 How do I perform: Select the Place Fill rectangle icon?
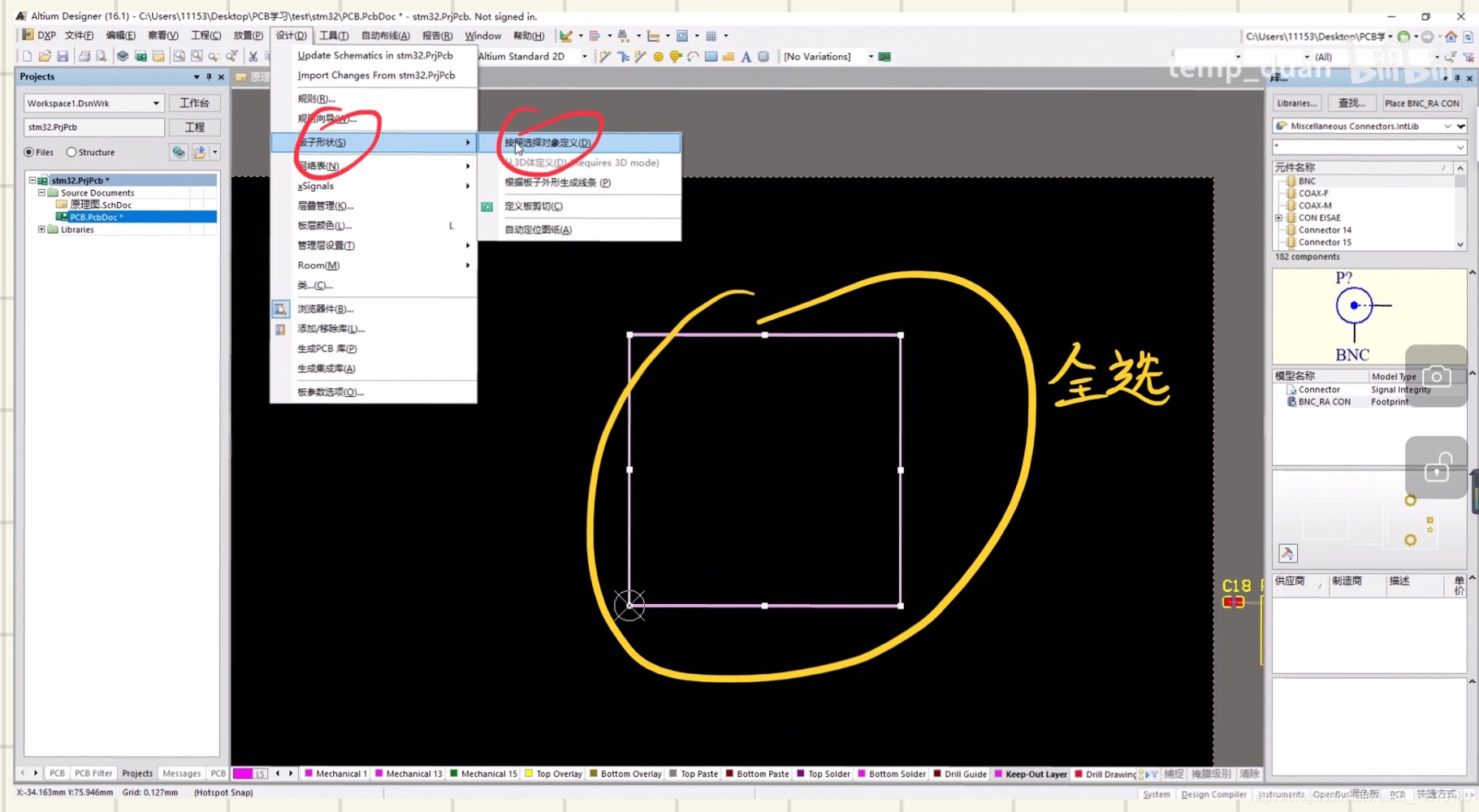click(711, 57)
